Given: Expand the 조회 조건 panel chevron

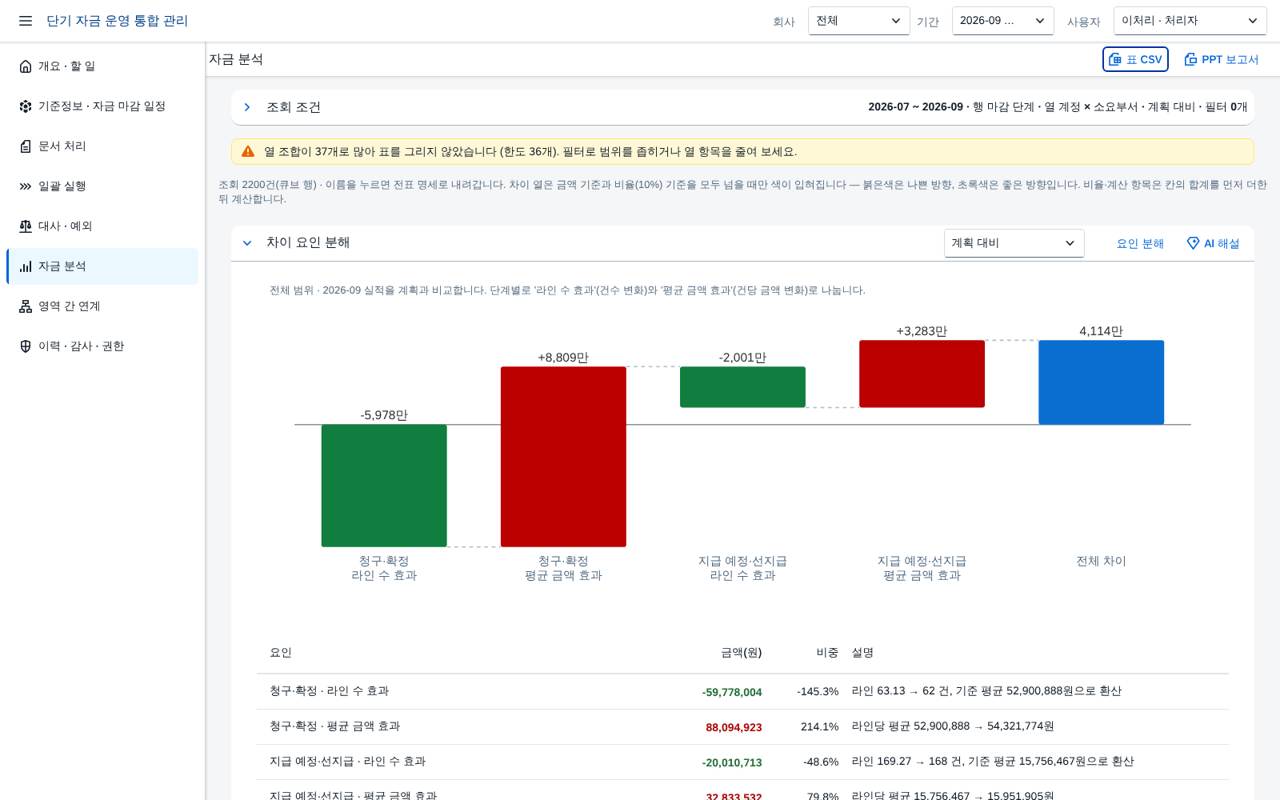Looking at the screenshot, I should 247,107.
